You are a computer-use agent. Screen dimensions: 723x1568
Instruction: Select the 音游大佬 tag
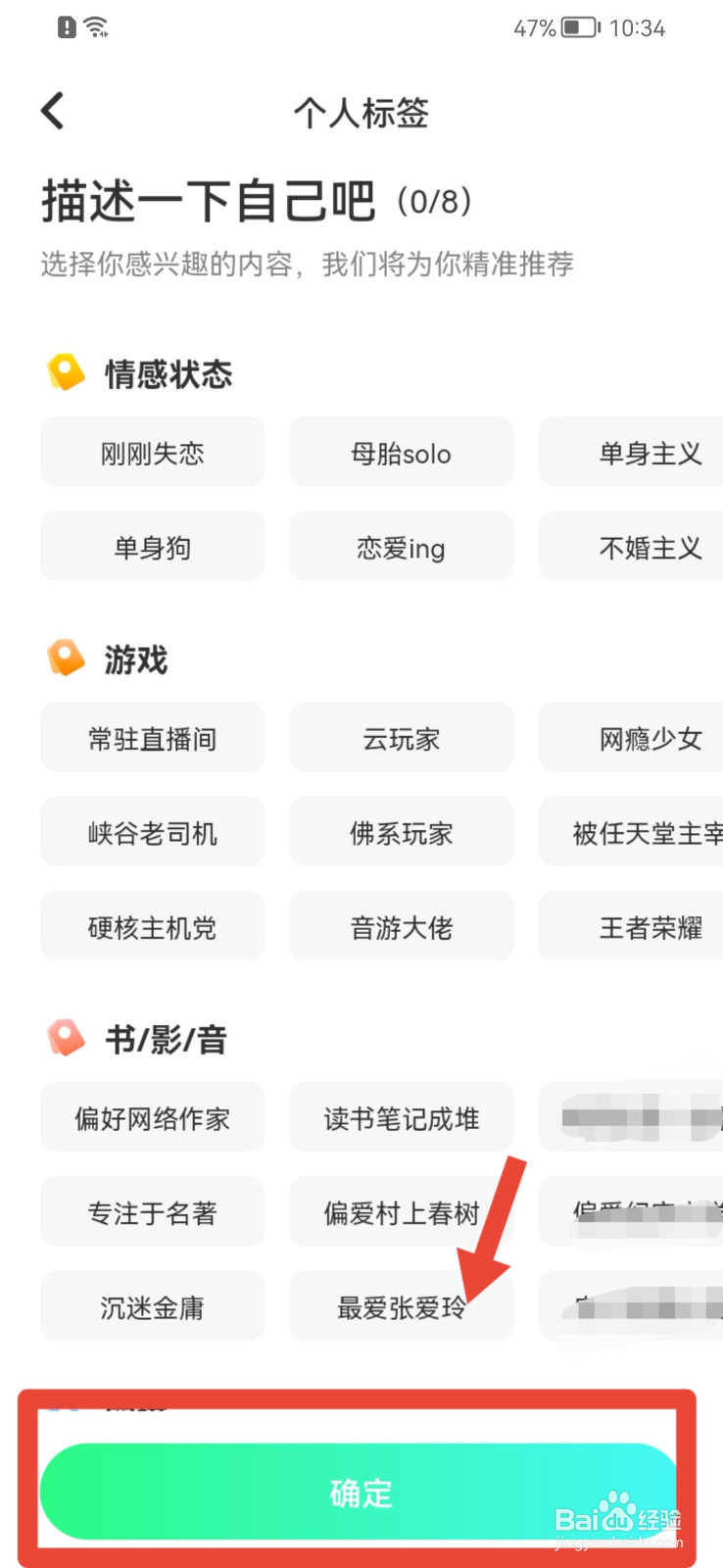pyautogui.click(x=401, y=926)
